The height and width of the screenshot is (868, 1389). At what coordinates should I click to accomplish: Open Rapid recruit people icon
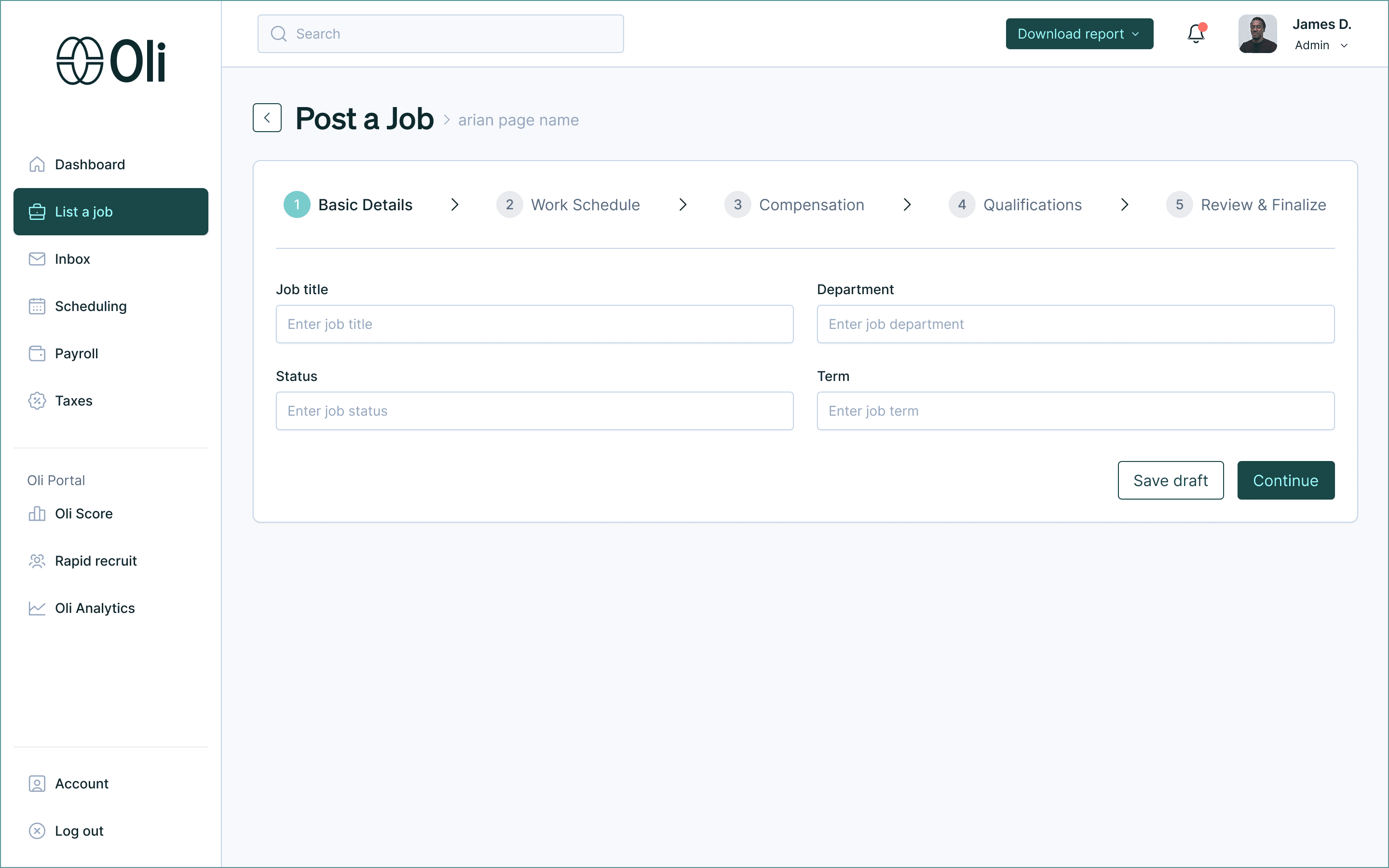37,561
